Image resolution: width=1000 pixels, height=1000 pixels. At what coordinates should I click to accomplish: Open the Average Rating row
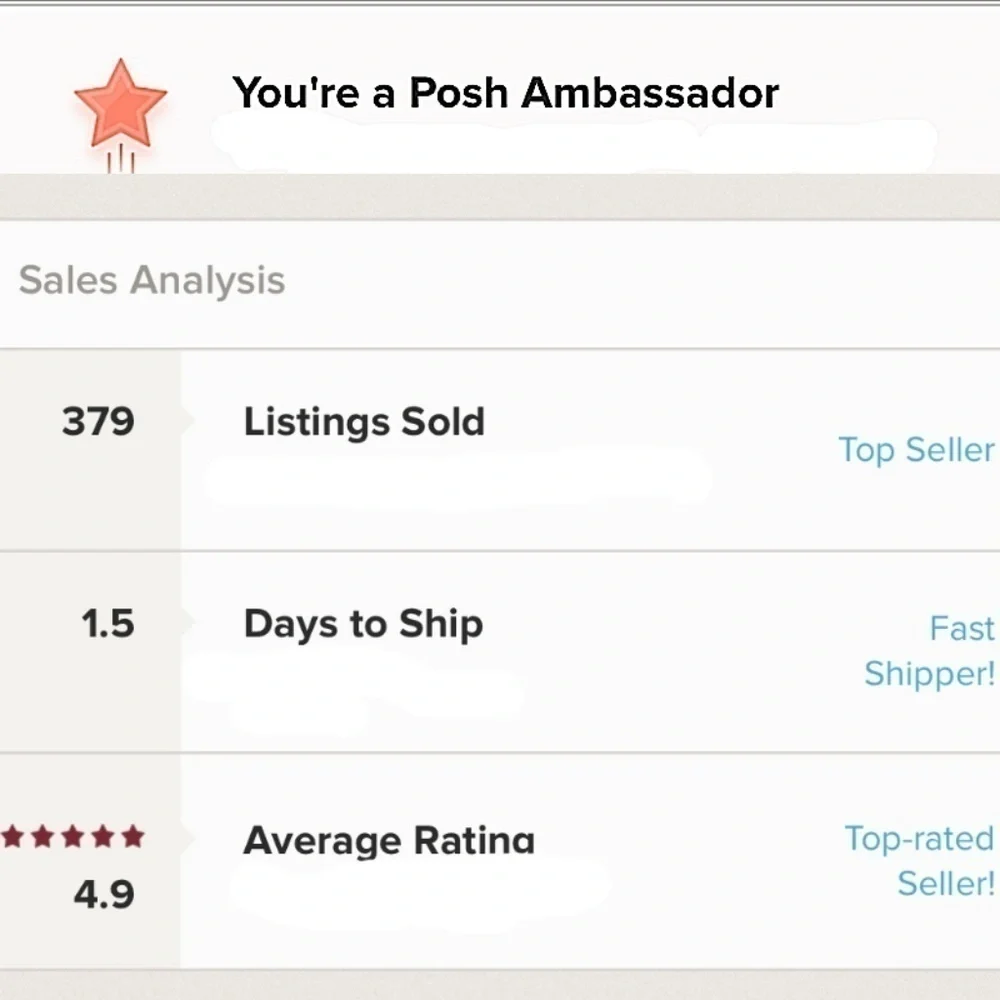(500, 862)
